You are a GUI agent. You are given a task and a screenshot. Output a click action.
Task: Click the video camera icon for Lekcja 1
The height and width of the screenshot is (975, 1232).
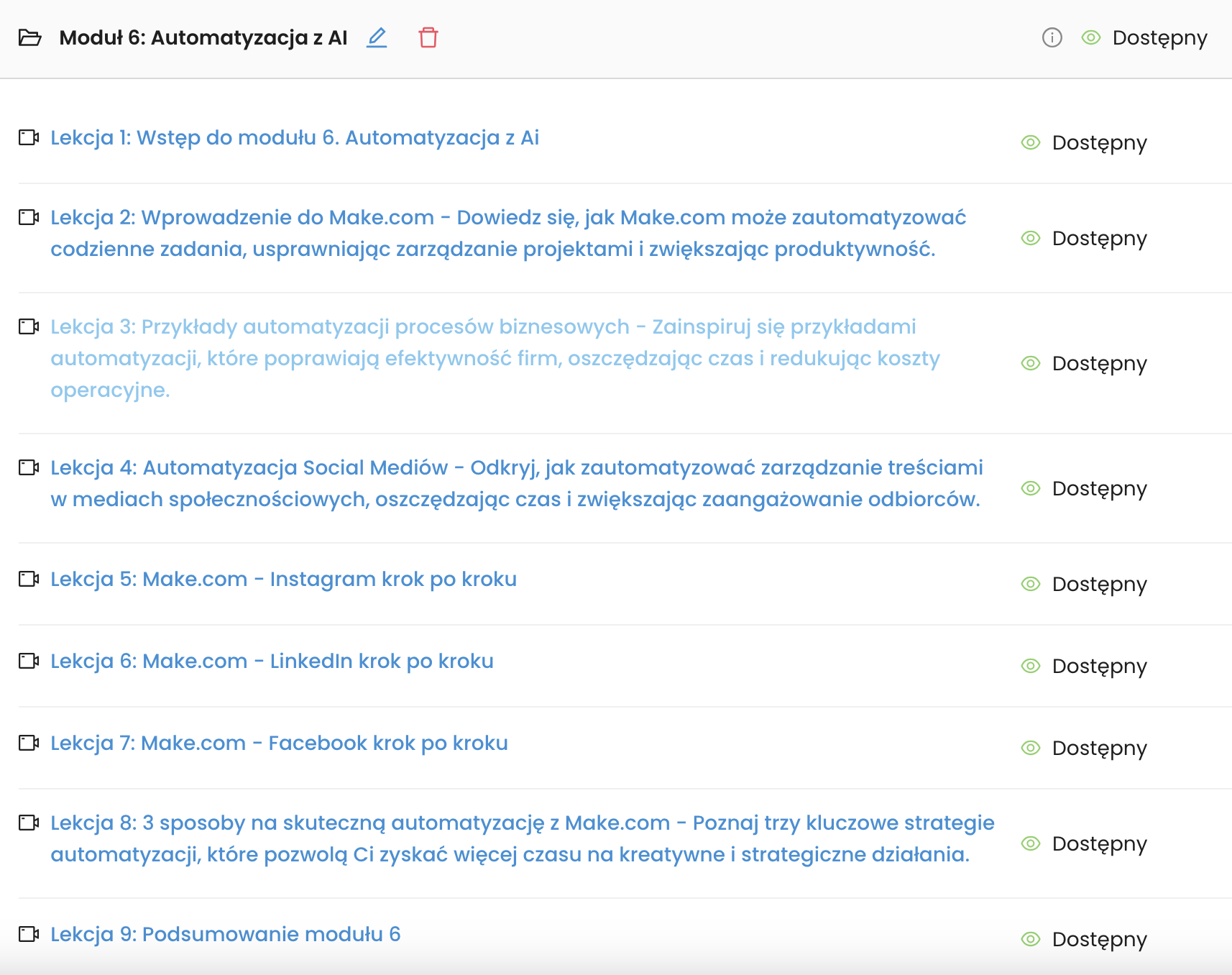(x=29, y=137)
